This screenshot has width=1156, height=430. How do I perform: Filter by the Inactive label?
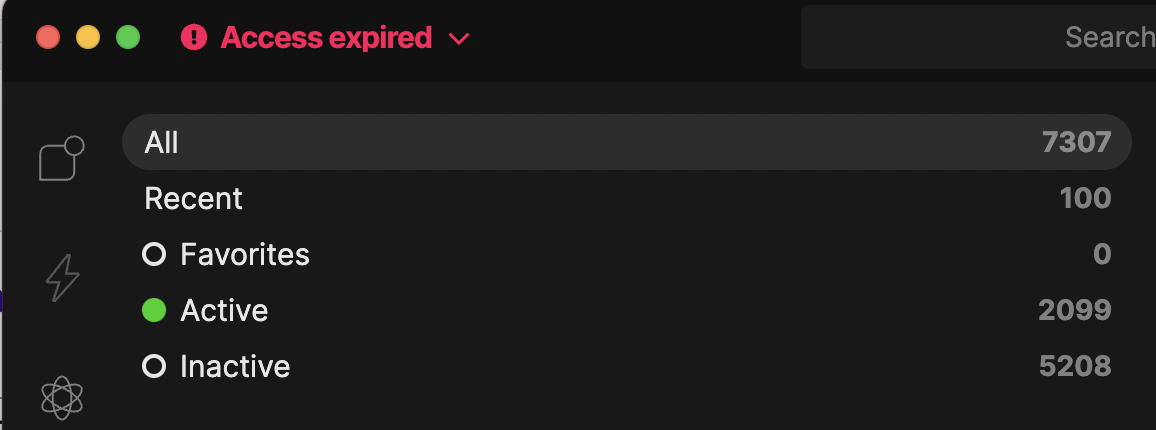[x=235, y=367]
